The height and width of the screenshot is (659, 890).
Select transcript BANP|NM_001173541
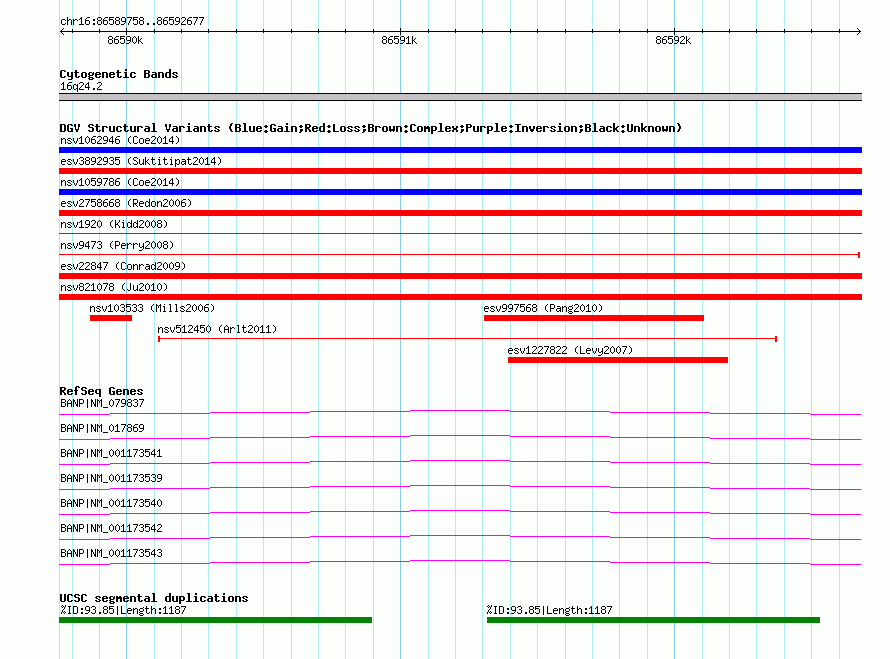point(111,454)
